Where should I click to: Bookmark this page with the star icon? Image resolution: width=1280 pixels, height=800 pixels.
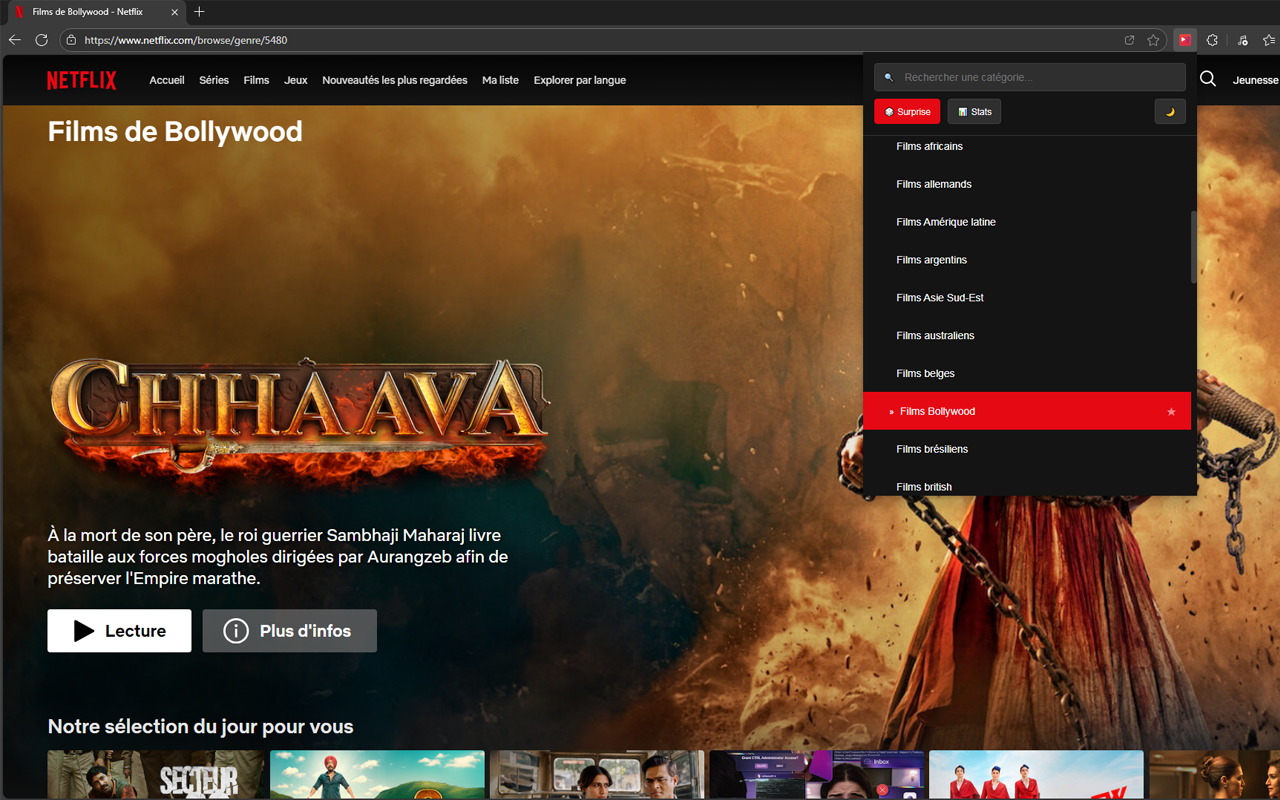(x=1153, y=40)
